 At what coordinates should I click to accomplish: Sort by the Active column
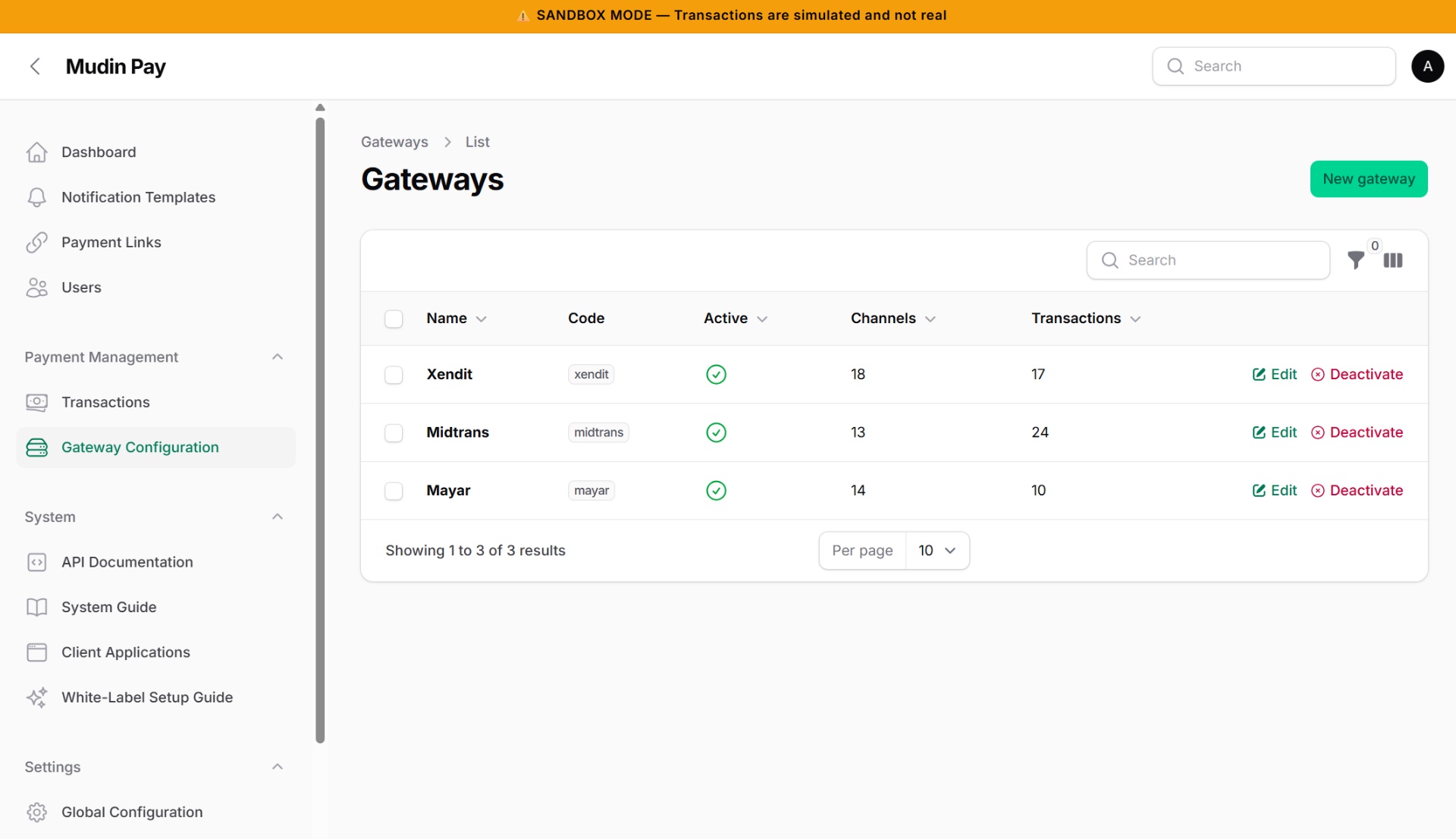736,319
